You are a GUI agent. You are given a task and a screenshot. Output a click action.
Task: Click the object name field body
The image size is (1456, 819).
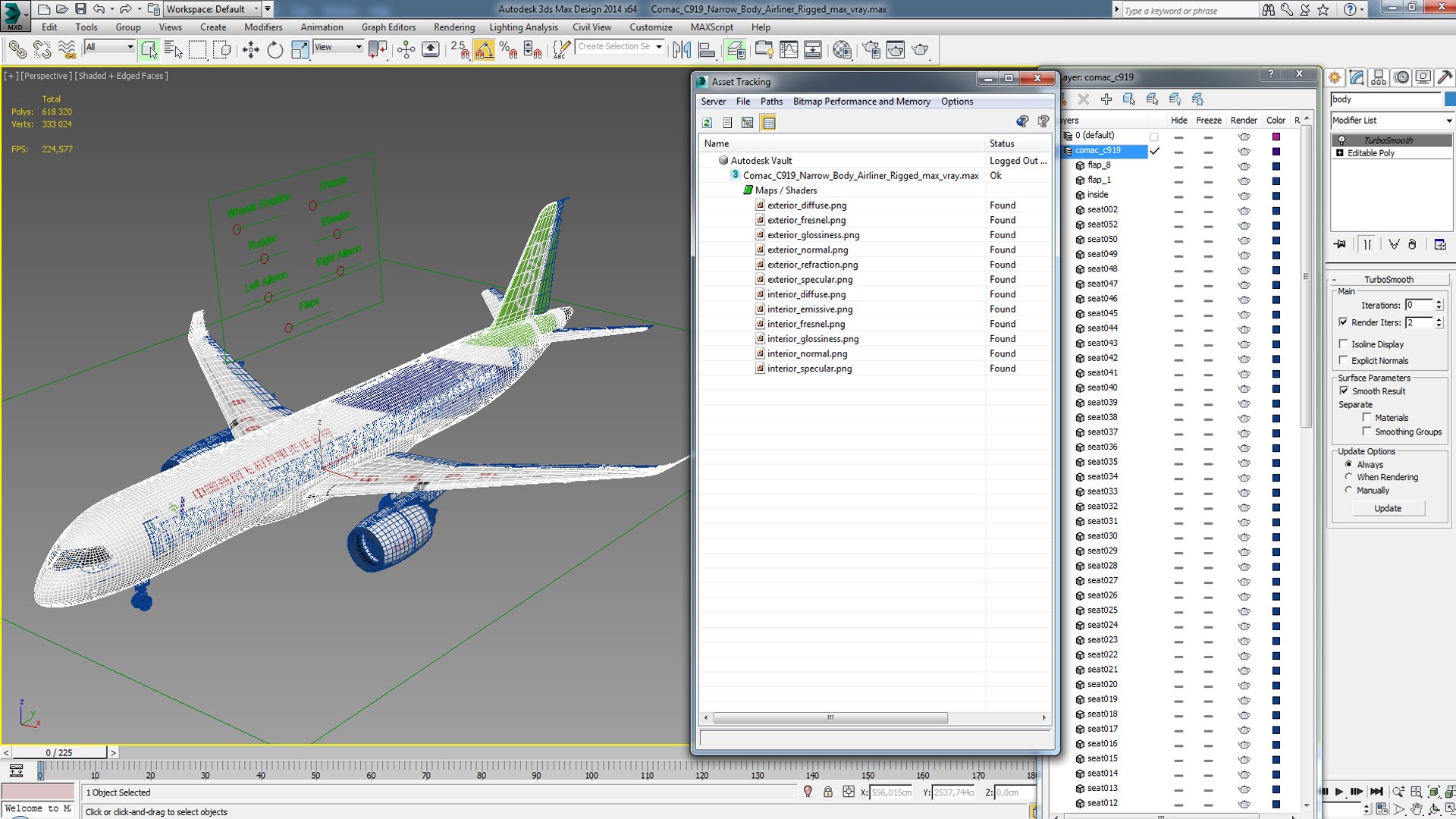(x=1386, y=99)
